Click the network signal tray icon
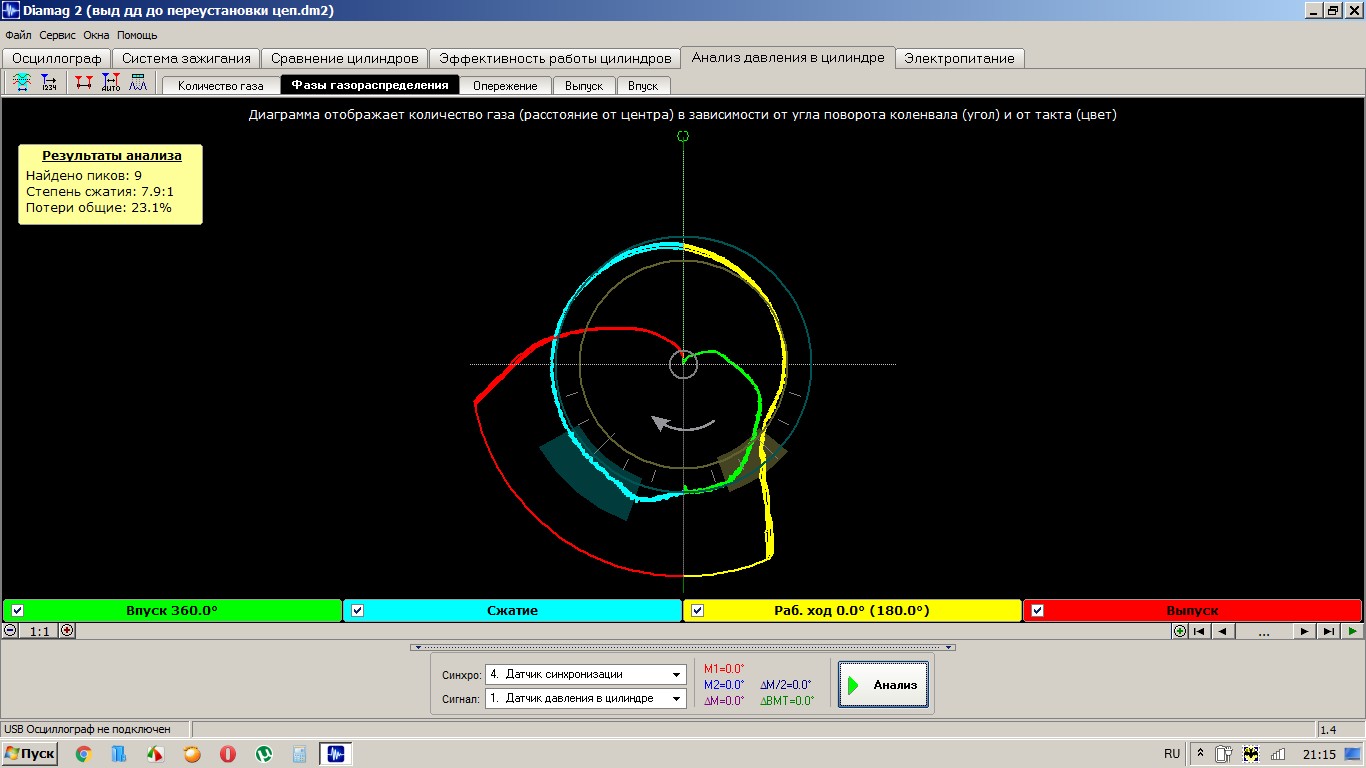 point(1277,754)
